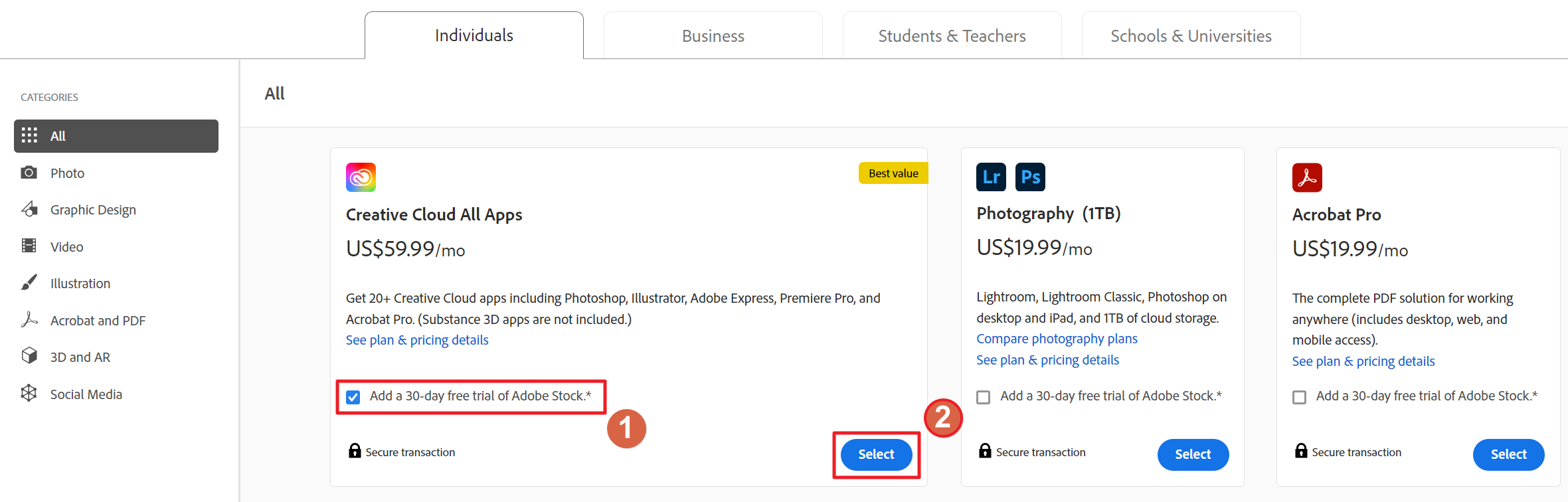
Task: Click the Acrobat Pro red icon
Action: [1307, 177]
